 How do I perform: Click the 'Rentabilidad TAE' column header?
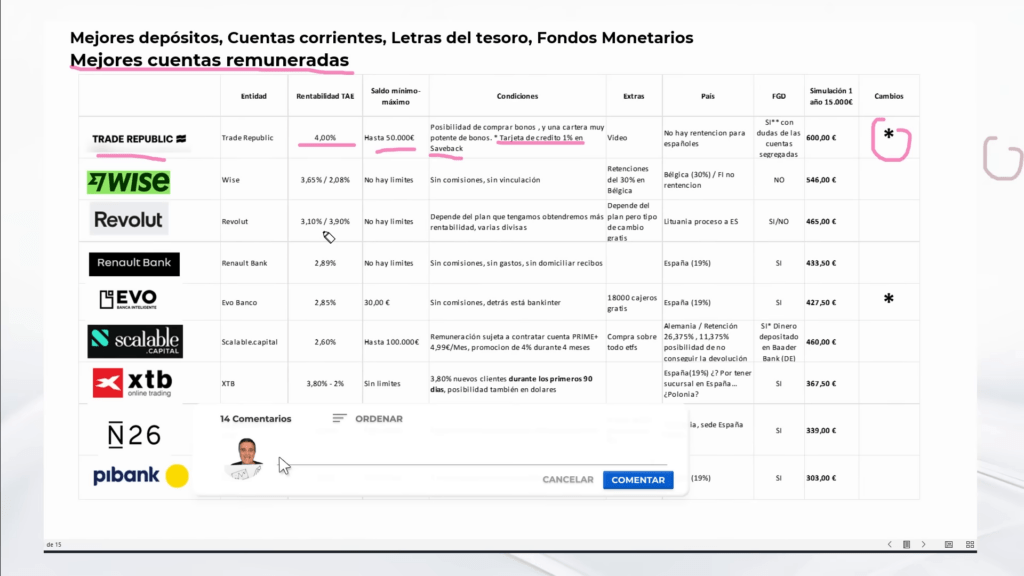pos(325,96)
